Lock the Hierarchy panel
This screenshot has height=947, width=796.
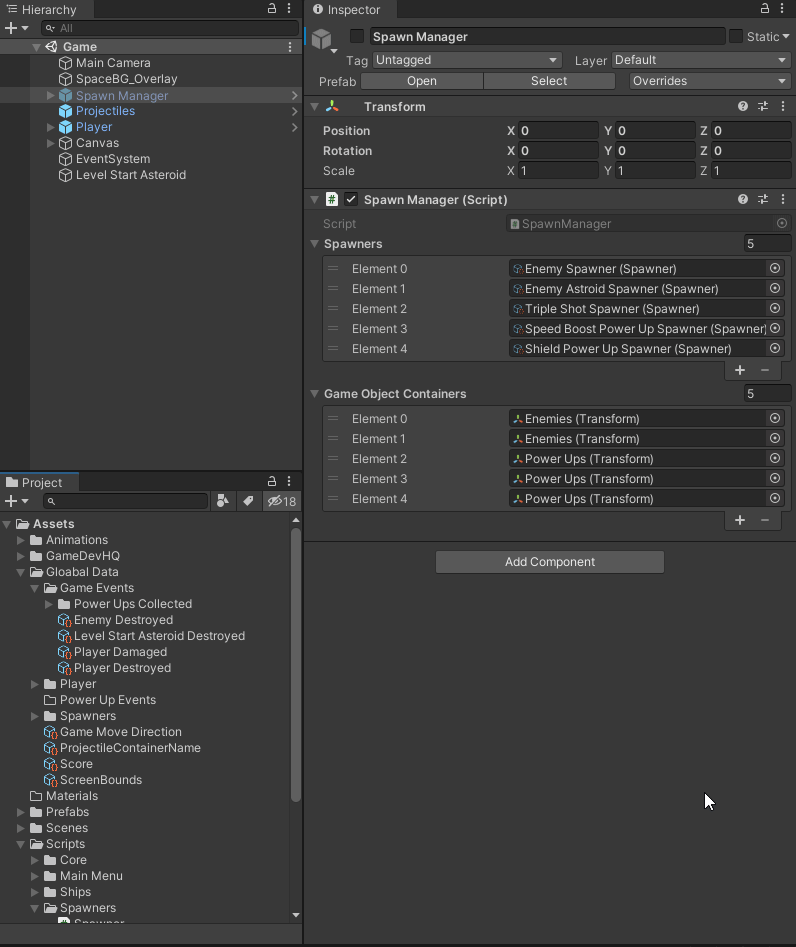[272, 8]
